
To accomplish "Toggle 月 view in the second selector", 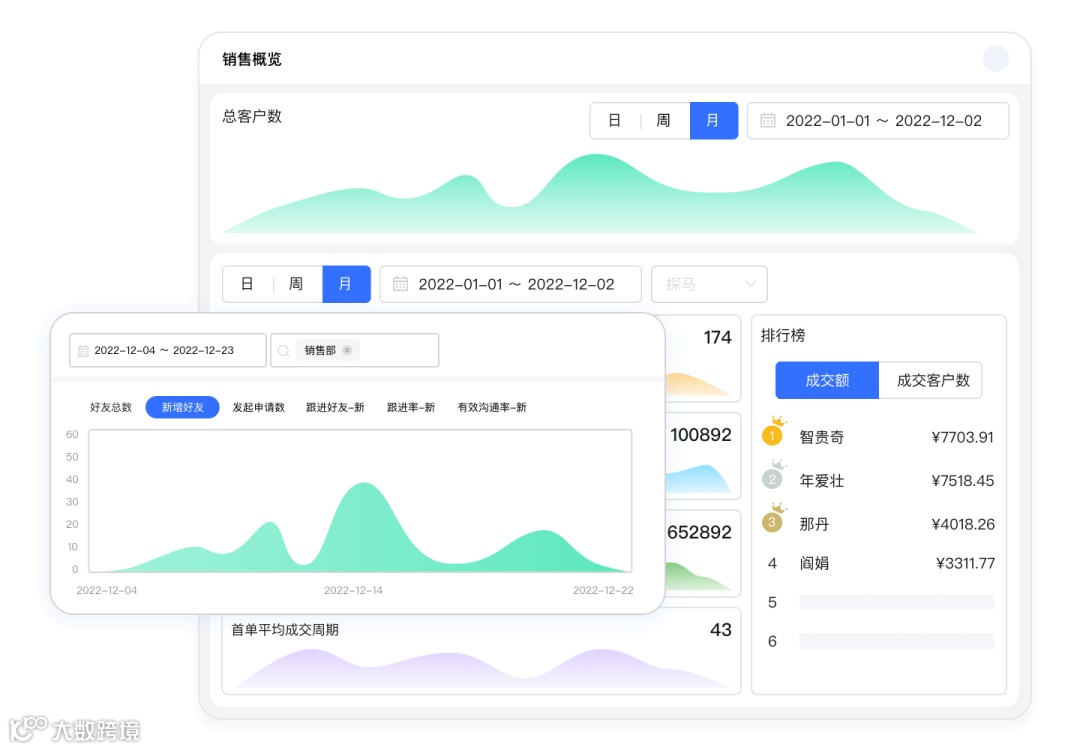I will coord(346,284).
